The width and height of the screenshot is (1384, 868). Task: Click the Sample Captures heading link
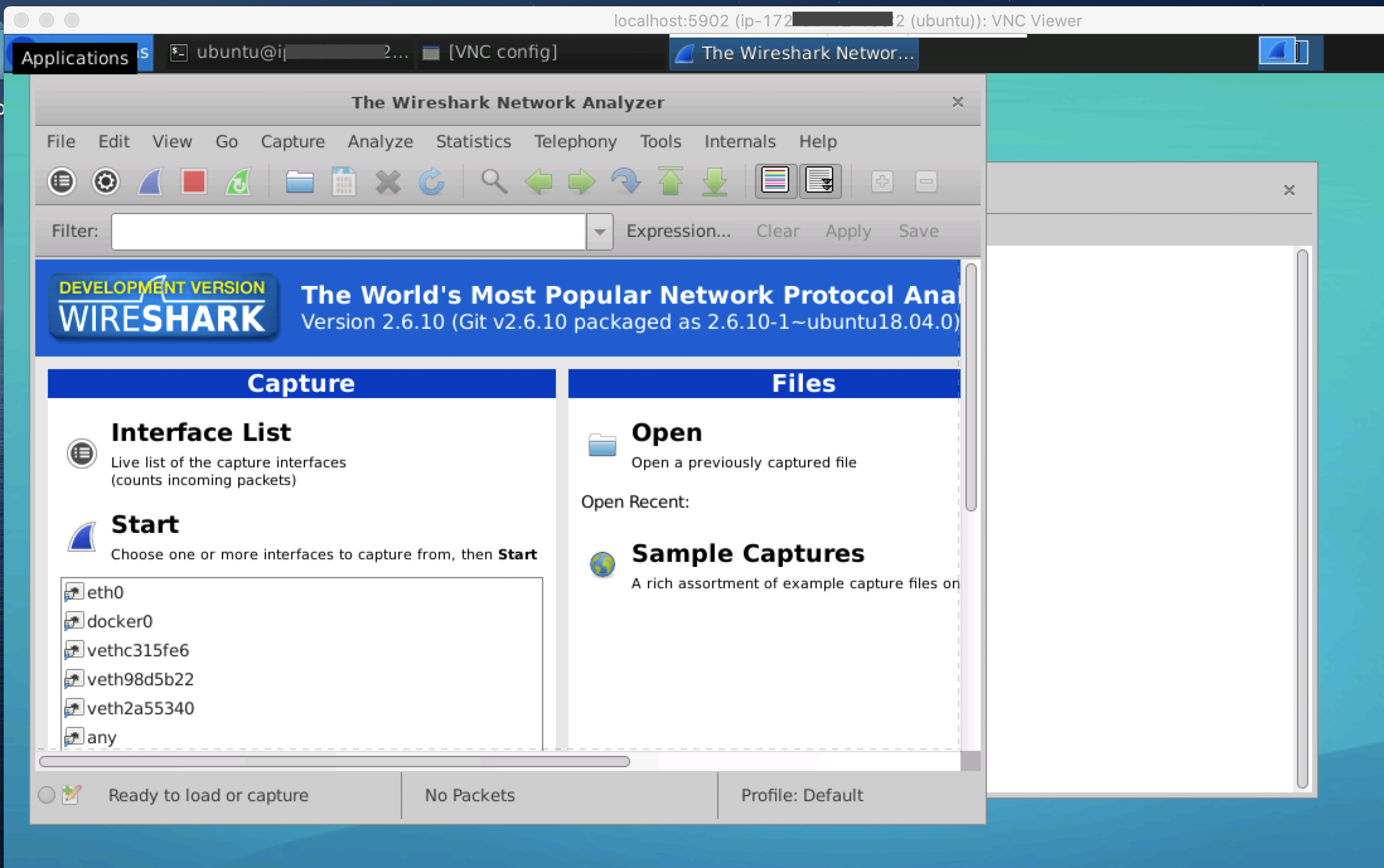coord(748,554)
